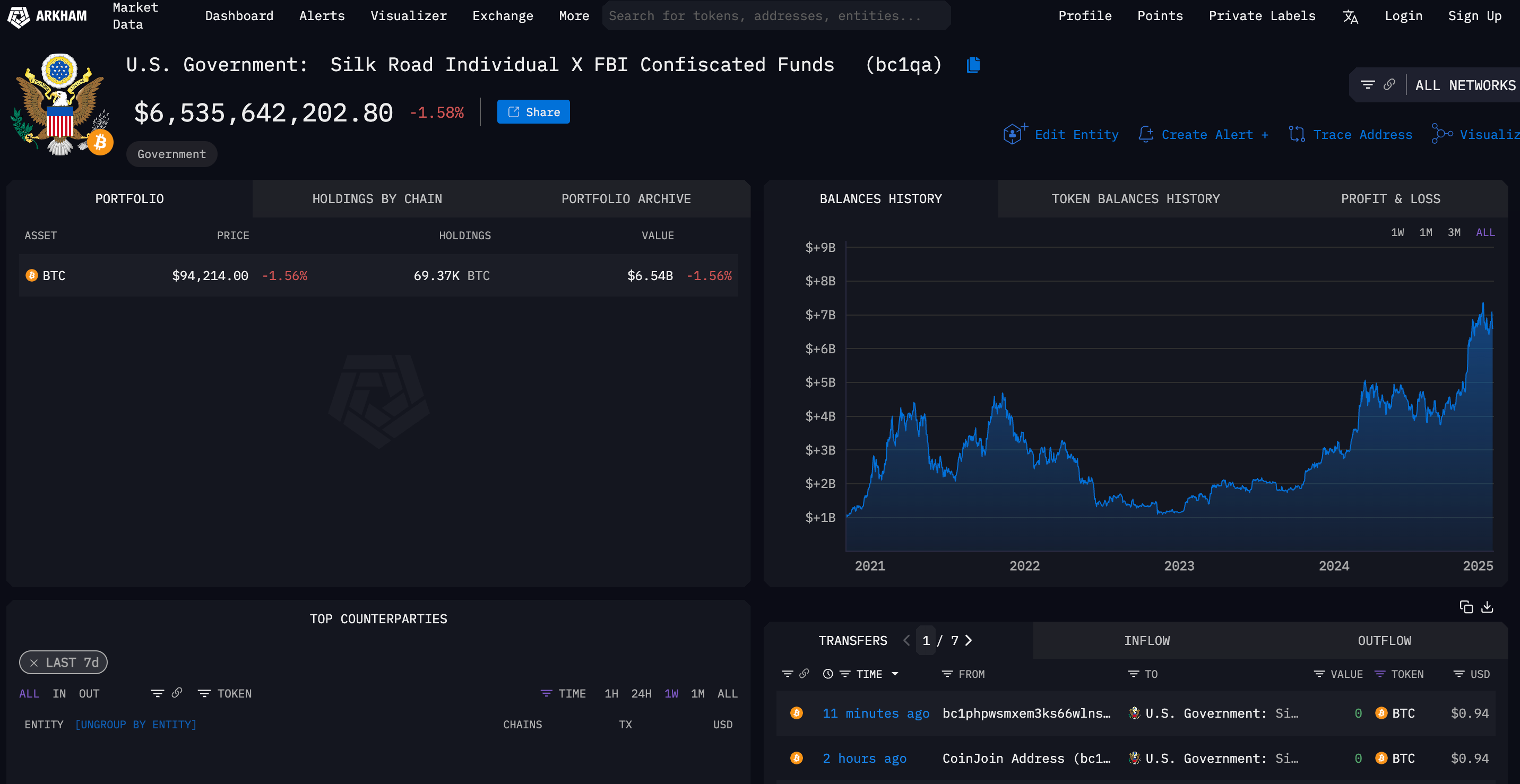Open the Exchange page
The width and height of the screenshot is (1520, 784).
tap(503, 16)
